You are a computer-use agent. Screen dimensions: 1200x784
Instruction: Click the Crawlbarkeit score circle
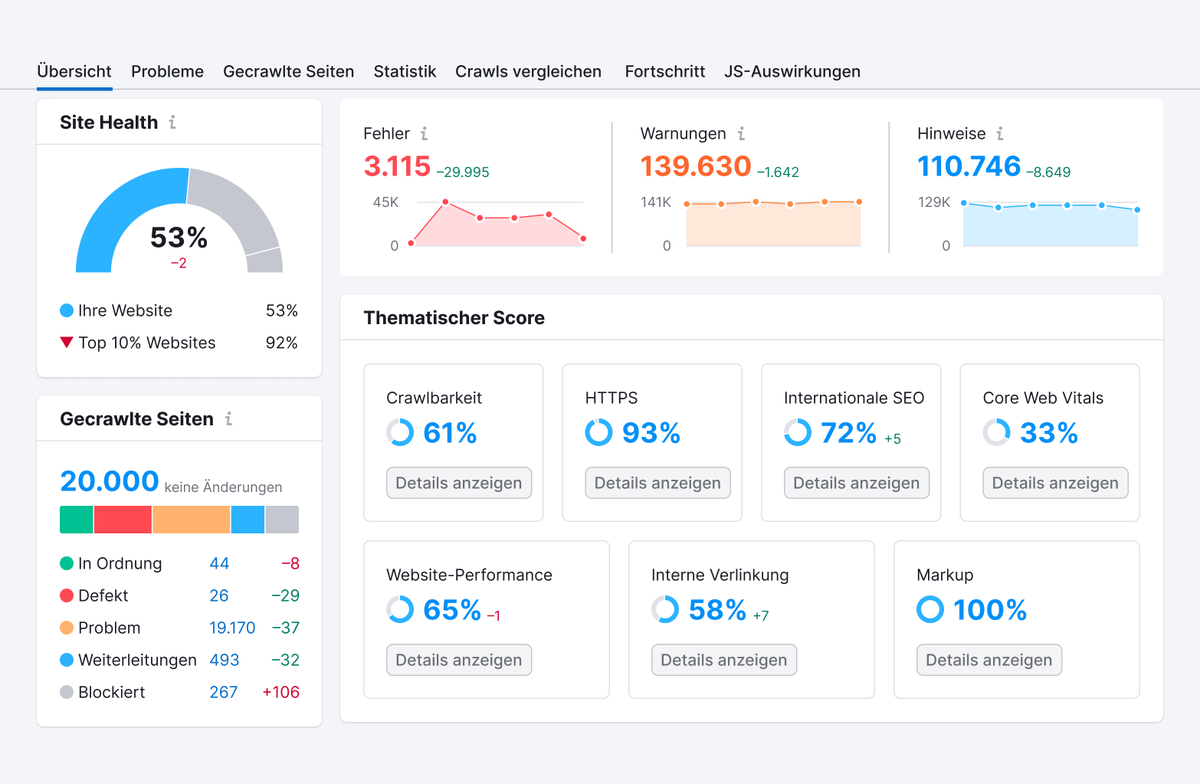tap(399, 433)
